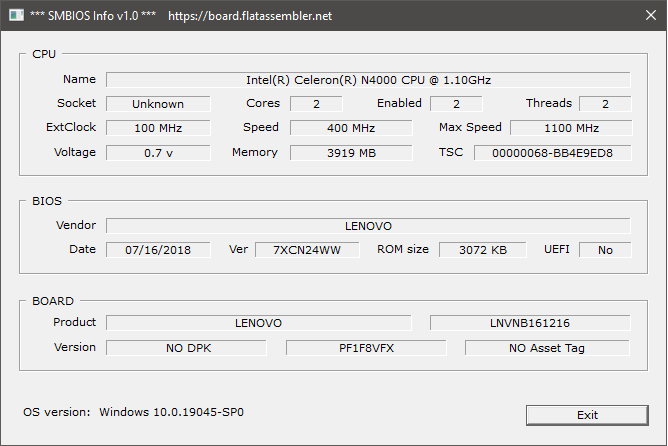
Task: Click the TSC field showing 00000068-BB4E9ED8
Action: pyautogui.click(x=553, y=153)
